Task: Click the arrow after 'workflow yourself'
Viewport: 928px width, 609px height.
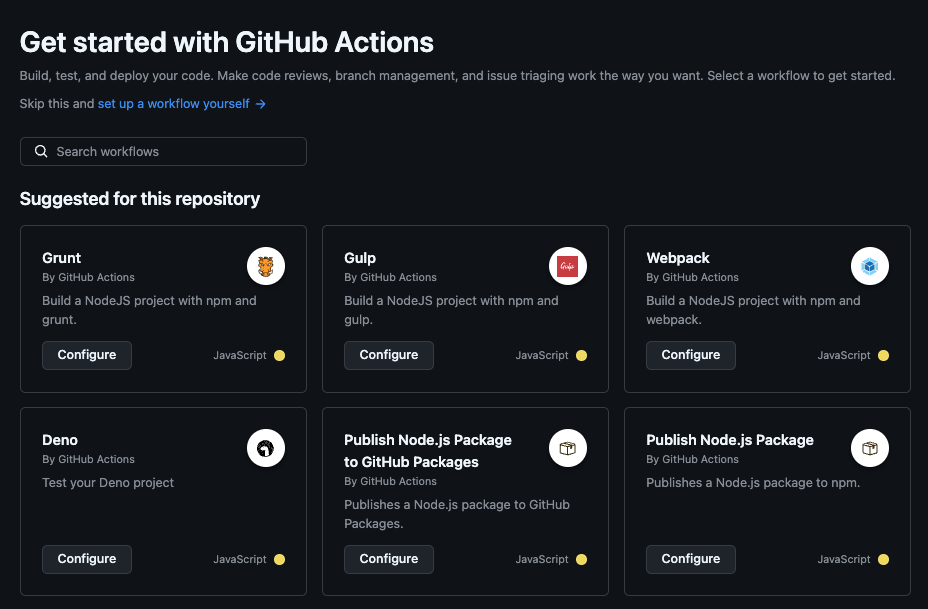Action: [260, 104]
